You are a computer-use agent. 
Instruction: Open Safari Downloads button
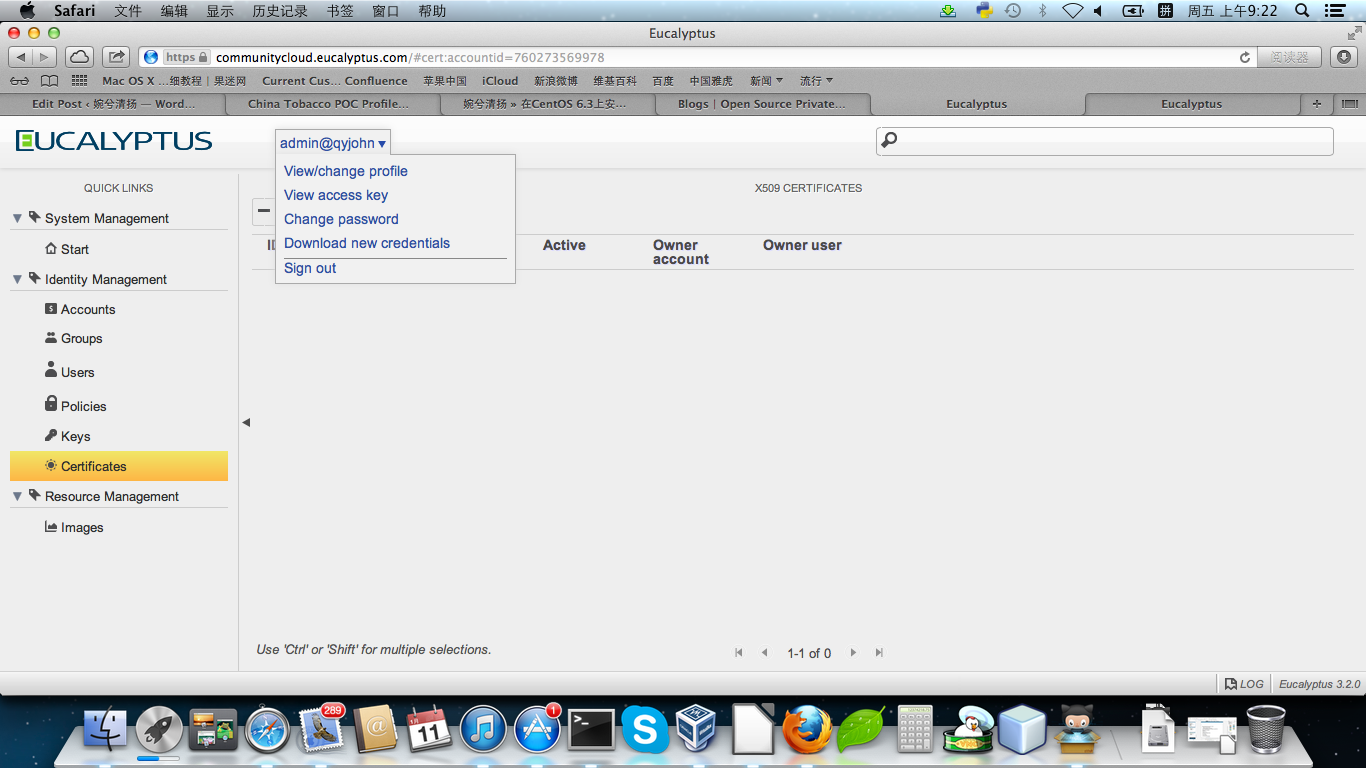(x=1344, y=57)
